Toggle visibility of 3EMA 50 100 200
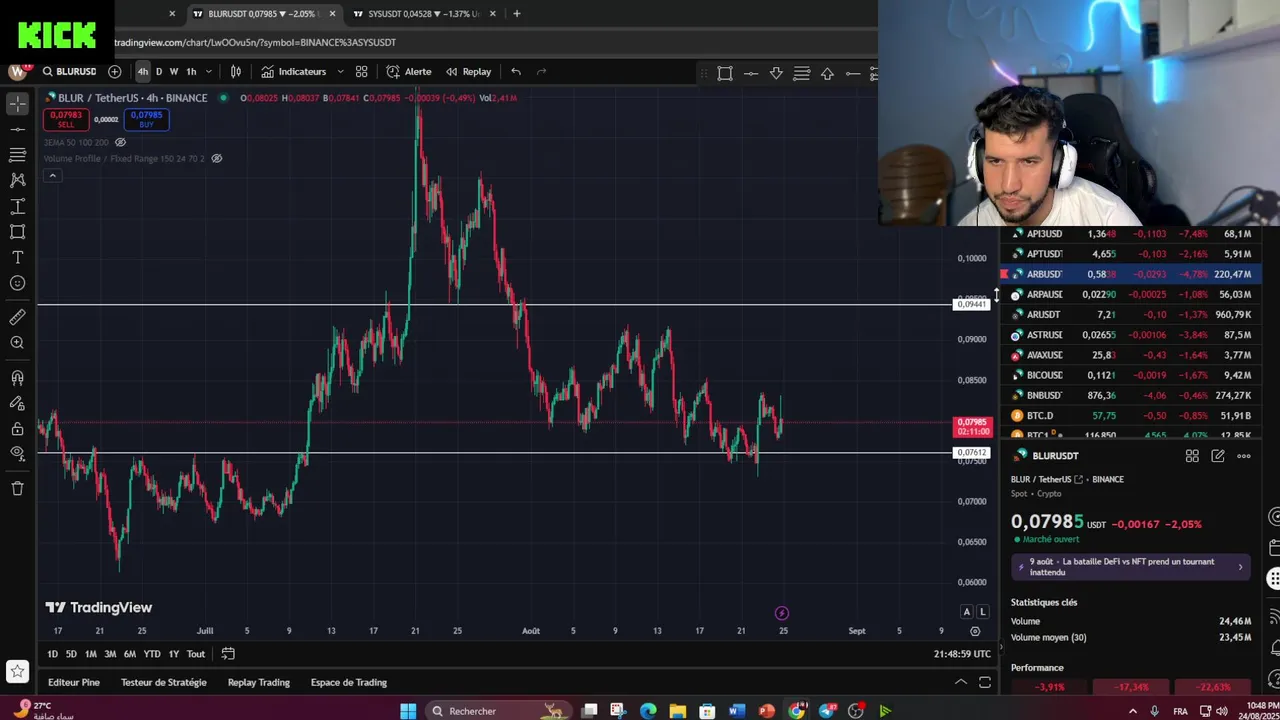This screenshot has height=720, width=1280. coord(121,142)
